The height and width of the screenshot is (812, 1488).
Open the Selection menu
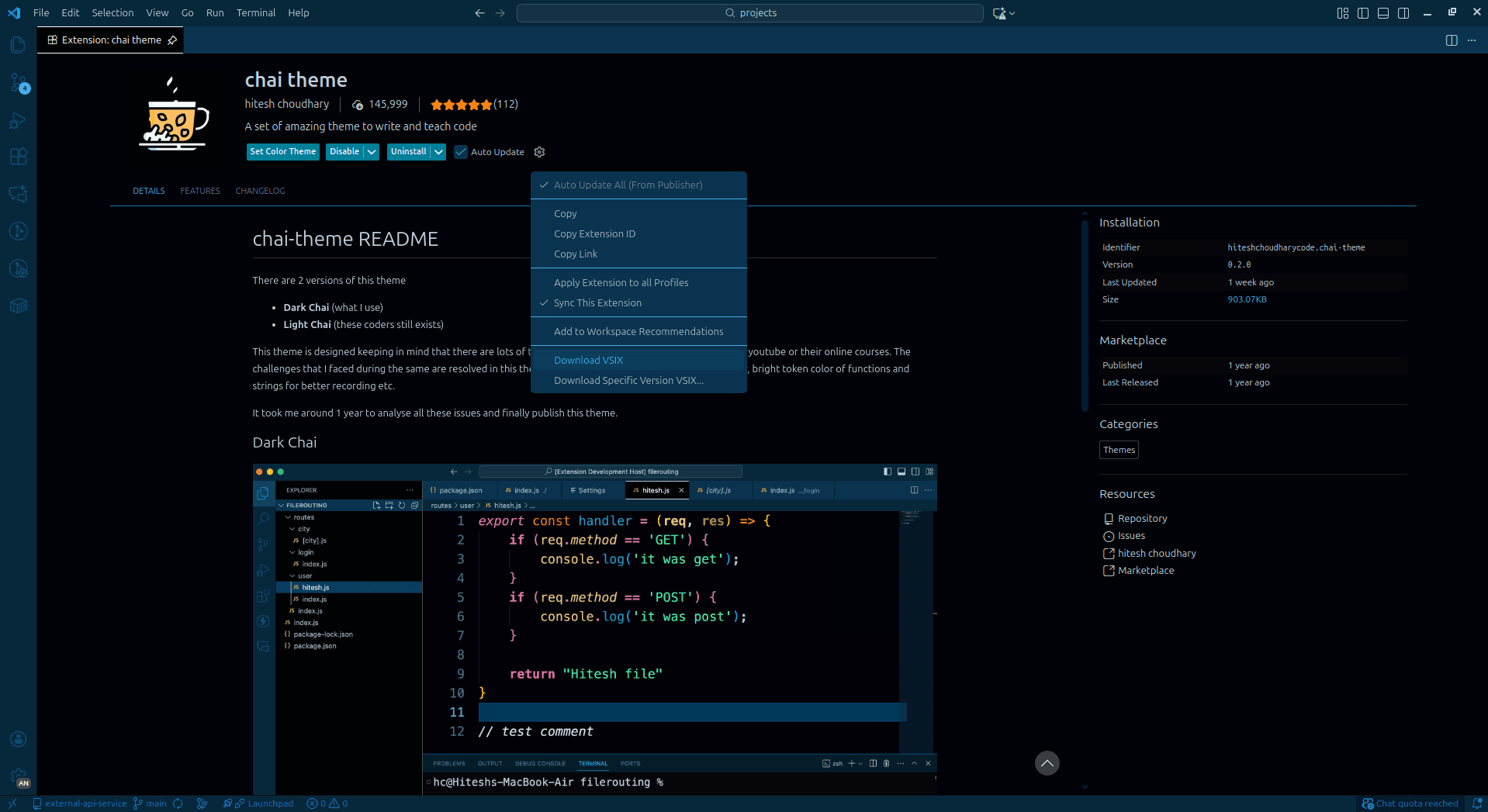point(112,13)
